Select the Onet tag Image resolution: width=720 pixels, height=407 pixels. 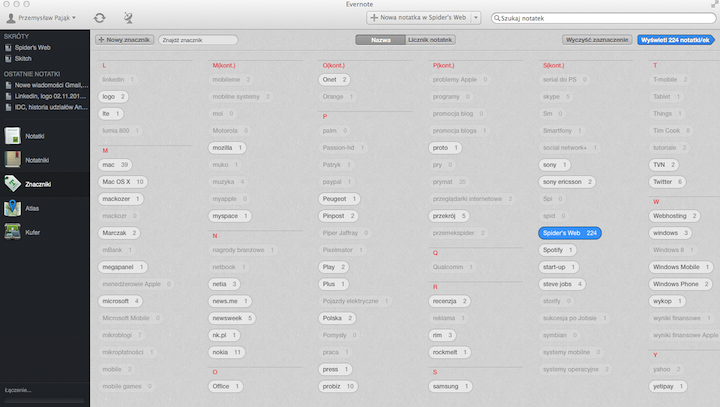point(334,79)
